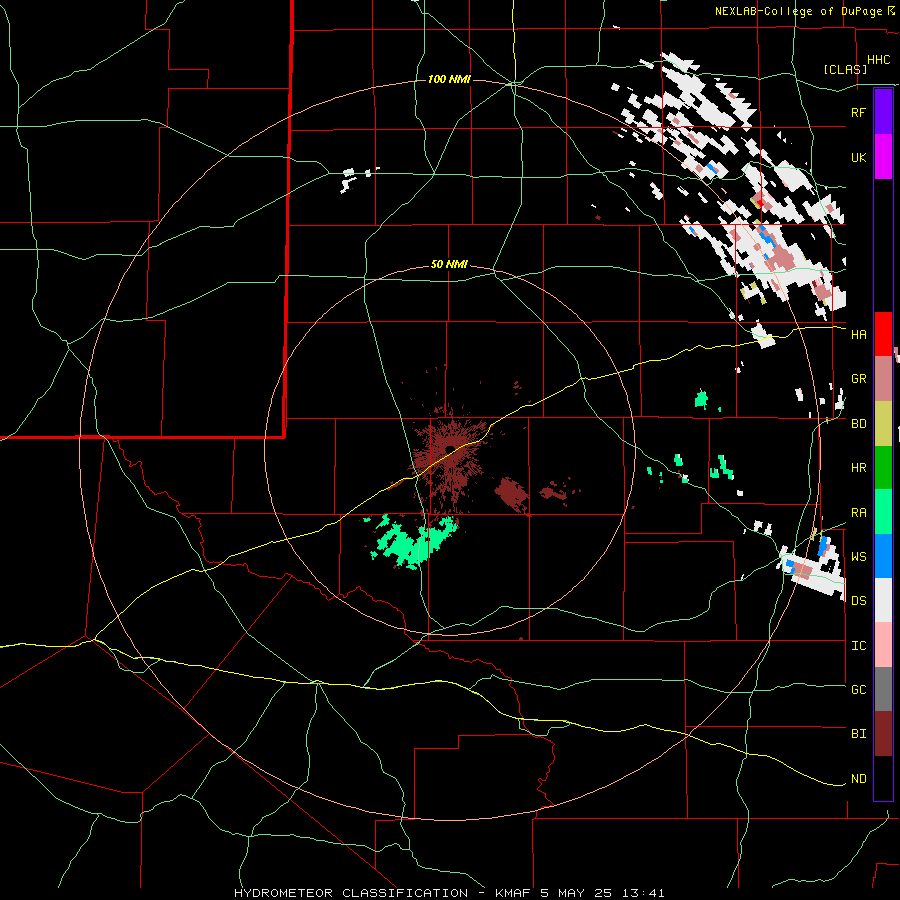Click the RF purple legend swatch
Viewport: 900px width, 900px height.
pos(883,112)
